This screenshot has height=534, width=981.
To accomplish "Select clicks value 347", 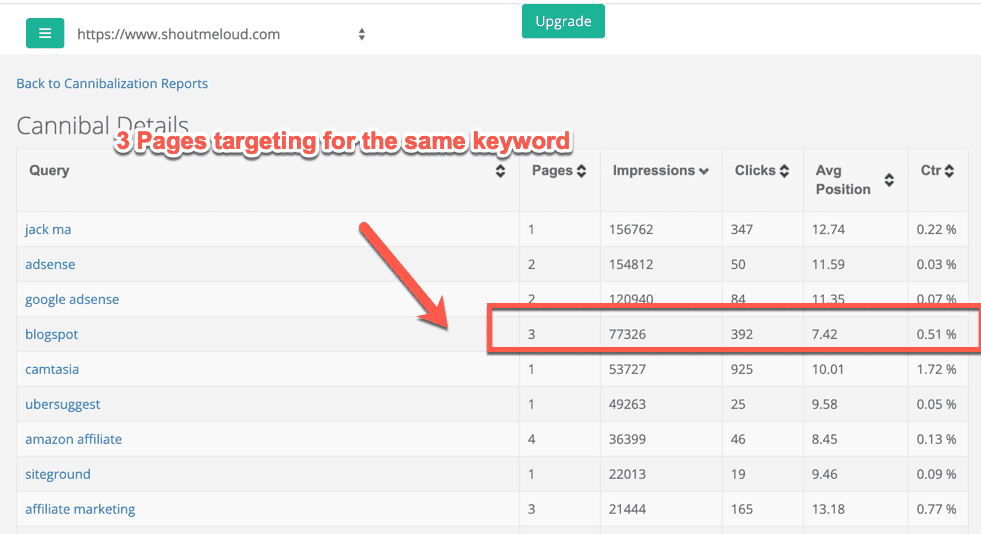I will coord(742,229).
